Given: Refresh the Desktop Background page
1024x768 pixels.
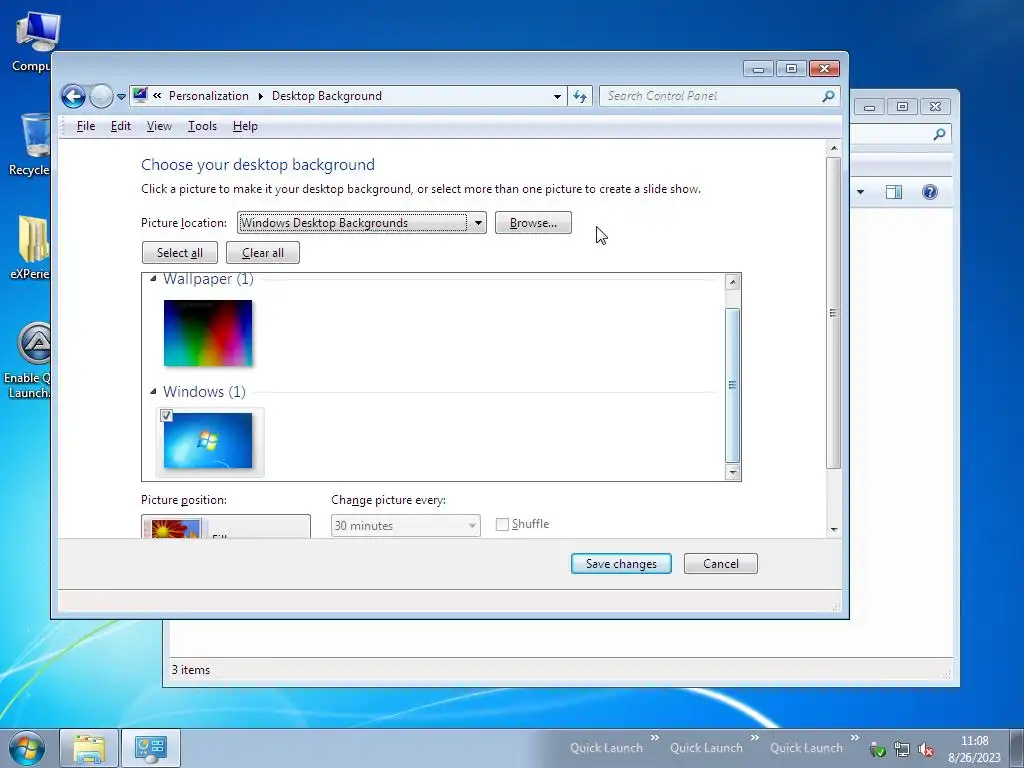Looking at the screenshot, I should [x=580, y=97].
